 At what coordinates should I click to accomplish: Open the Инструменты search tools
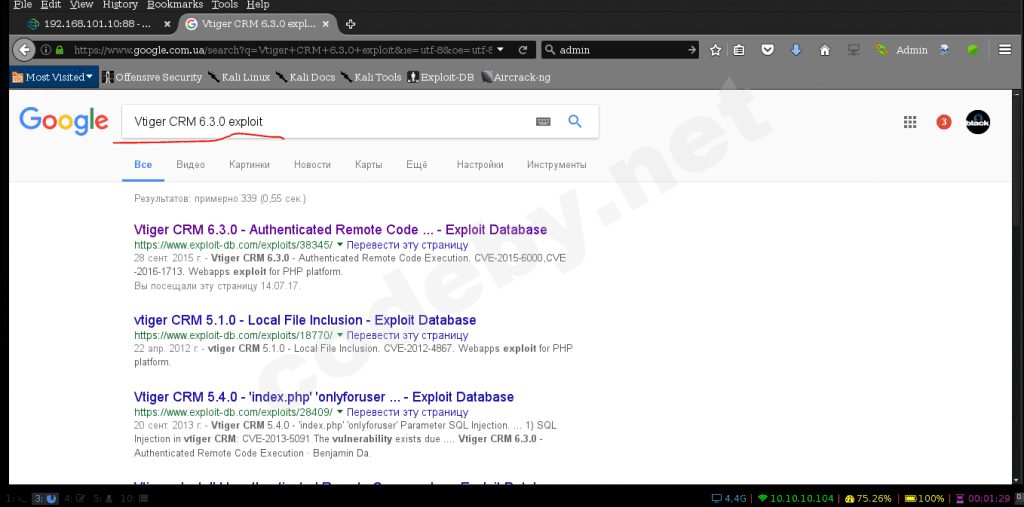tap(556, 165)
